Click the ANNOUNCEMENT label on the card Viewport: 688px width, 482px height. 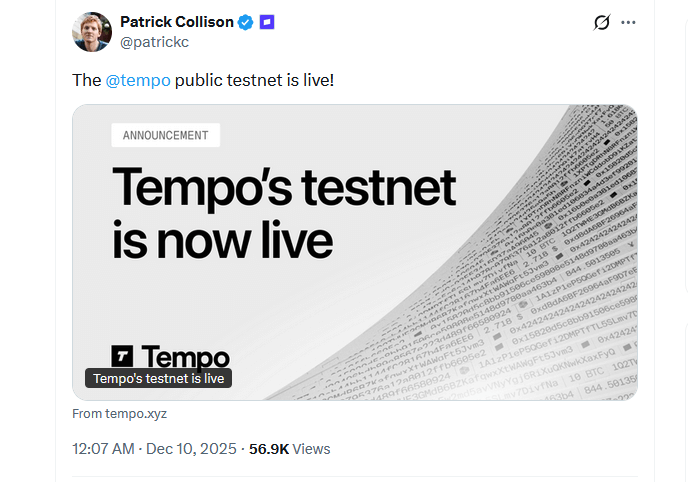pyautogui.click(x=165, y=136)
